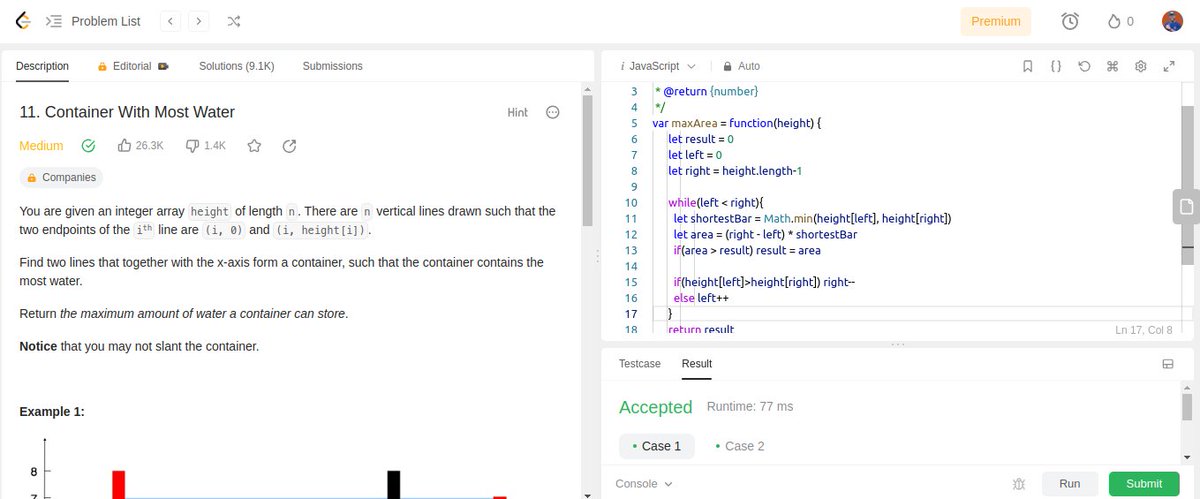Open the JavaScript language dropdown

click(x=658, y=66)
